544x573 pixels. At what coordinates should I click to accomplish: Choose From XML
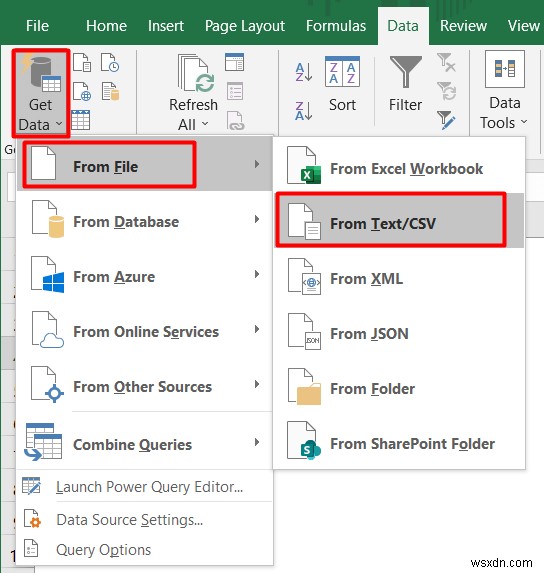399,277
